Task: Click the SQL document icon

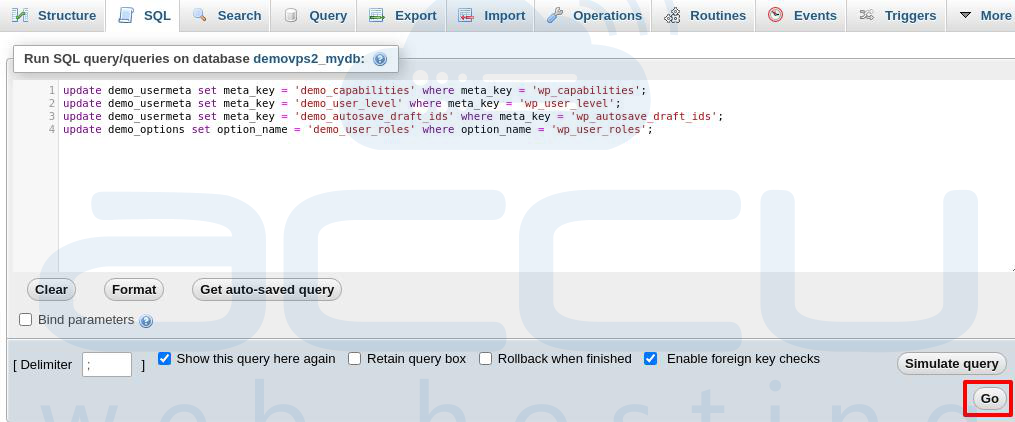Action: [x=126, y=15]
